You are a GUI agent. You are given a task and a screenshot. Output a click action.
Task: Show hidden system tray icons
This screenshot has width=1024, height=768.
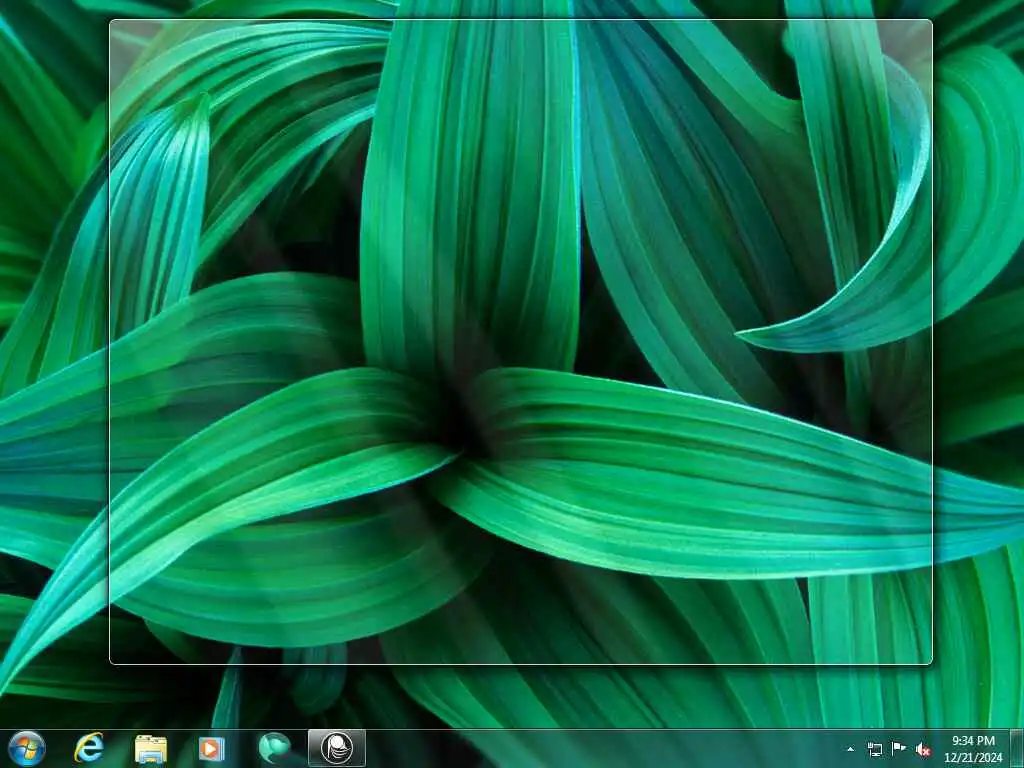tap(850, 749)
